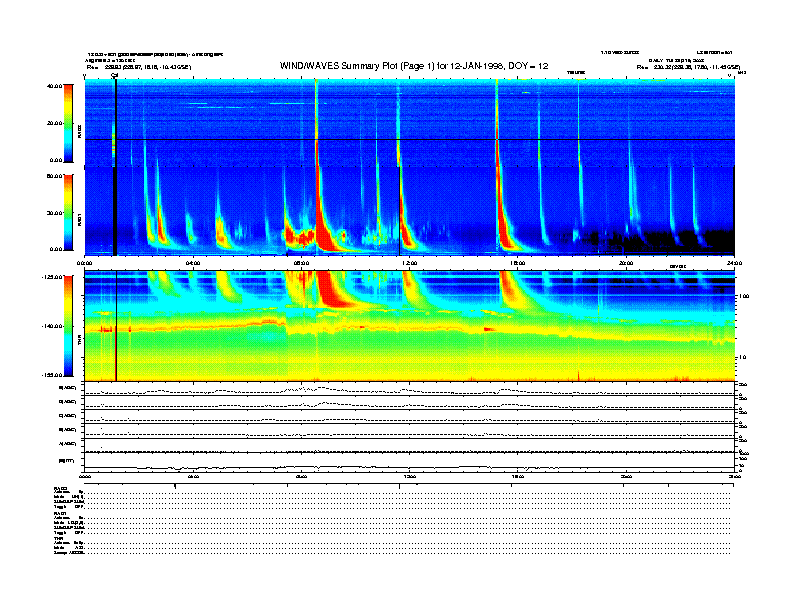792x612 pixels.
Task: Click 24:00 tick label under RAD1 spectrogram
Action: (x=734, y=263)
